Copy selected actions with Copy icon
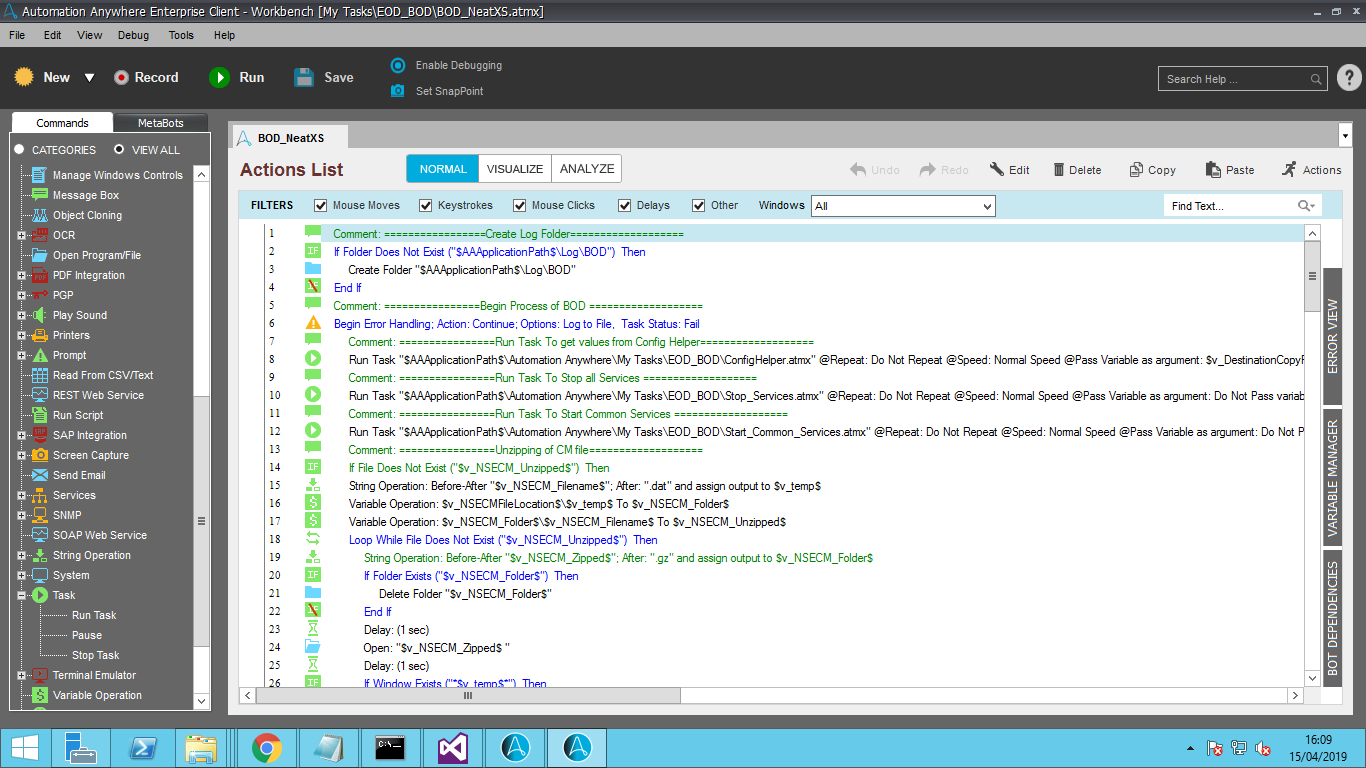The height and width of the screenshot is (768, 1366). pos(1137,170)
